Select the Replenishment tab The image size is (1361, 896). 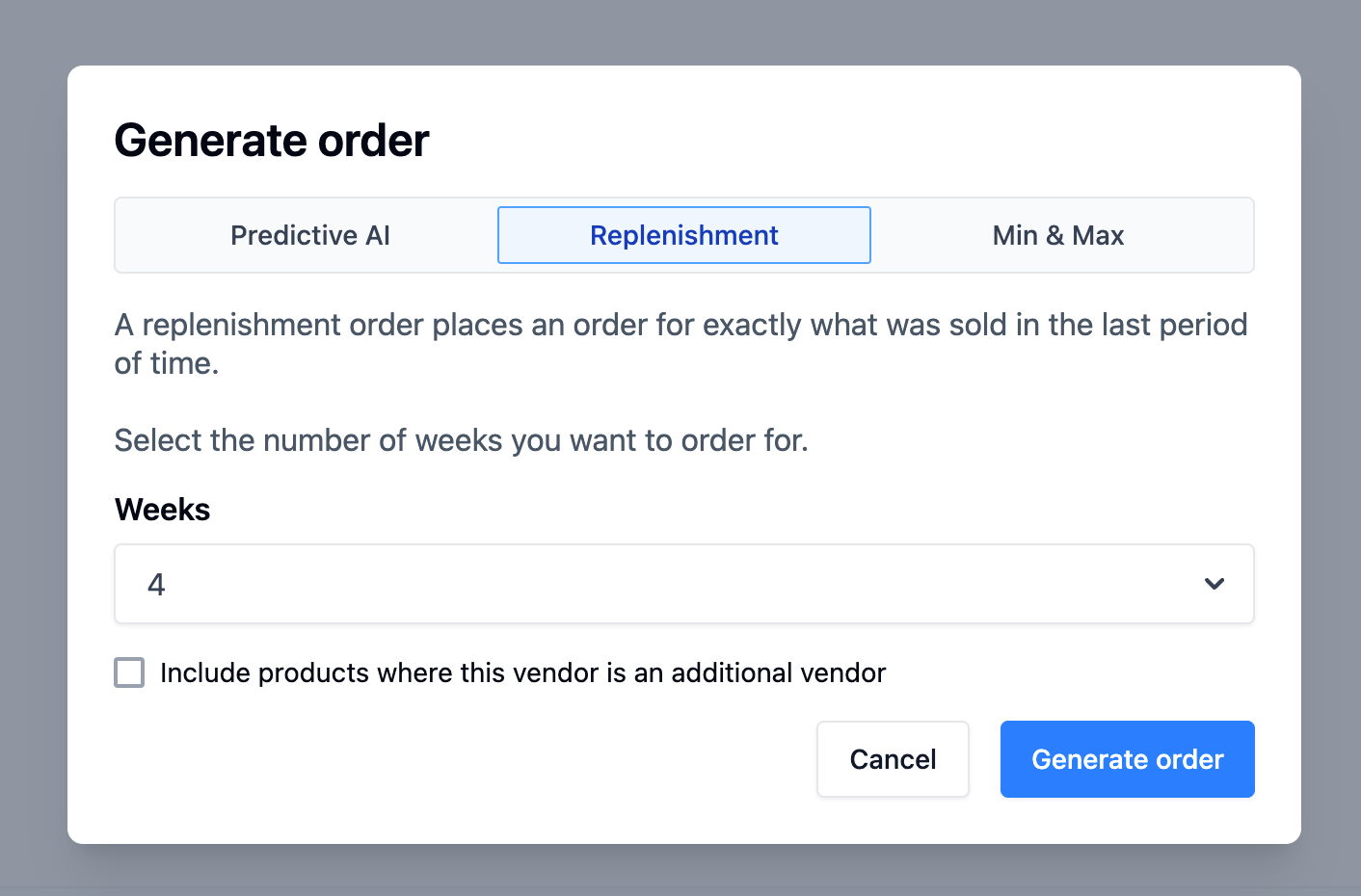tap(683, 236)
